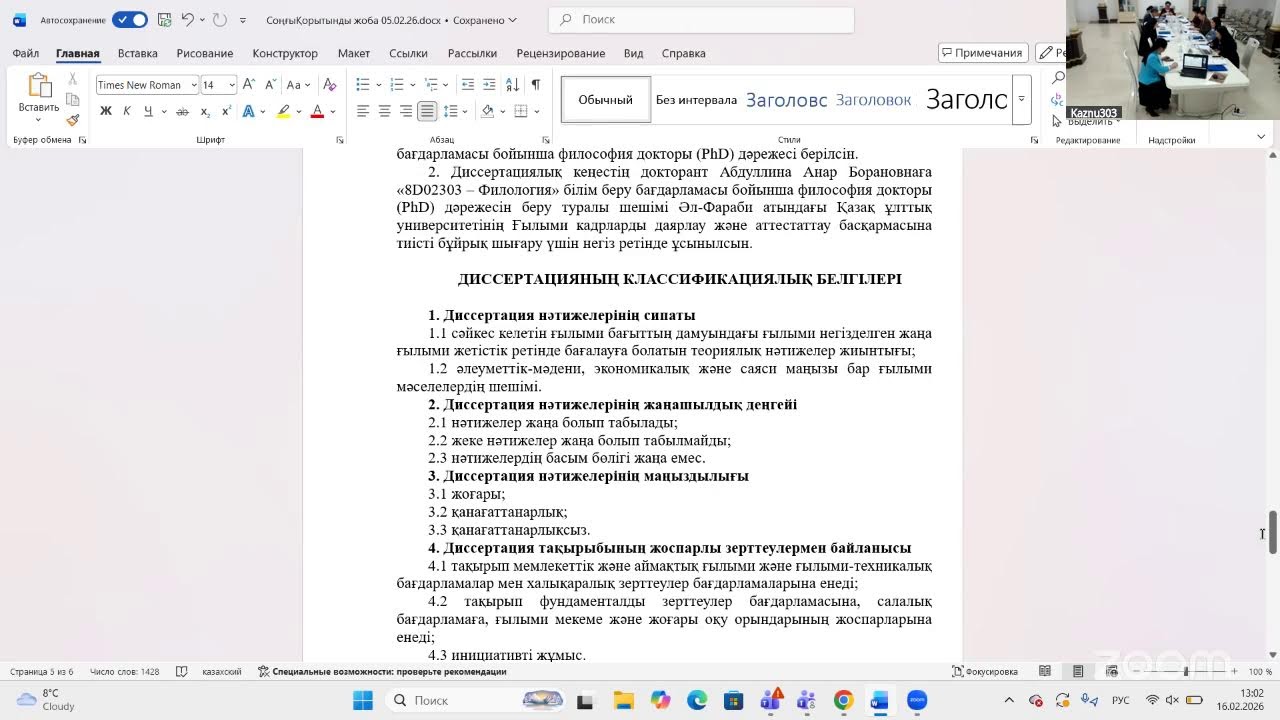This screenshot has width=1280, height=720.
Task: Center the paragraph text
Action: coord(384,111)
